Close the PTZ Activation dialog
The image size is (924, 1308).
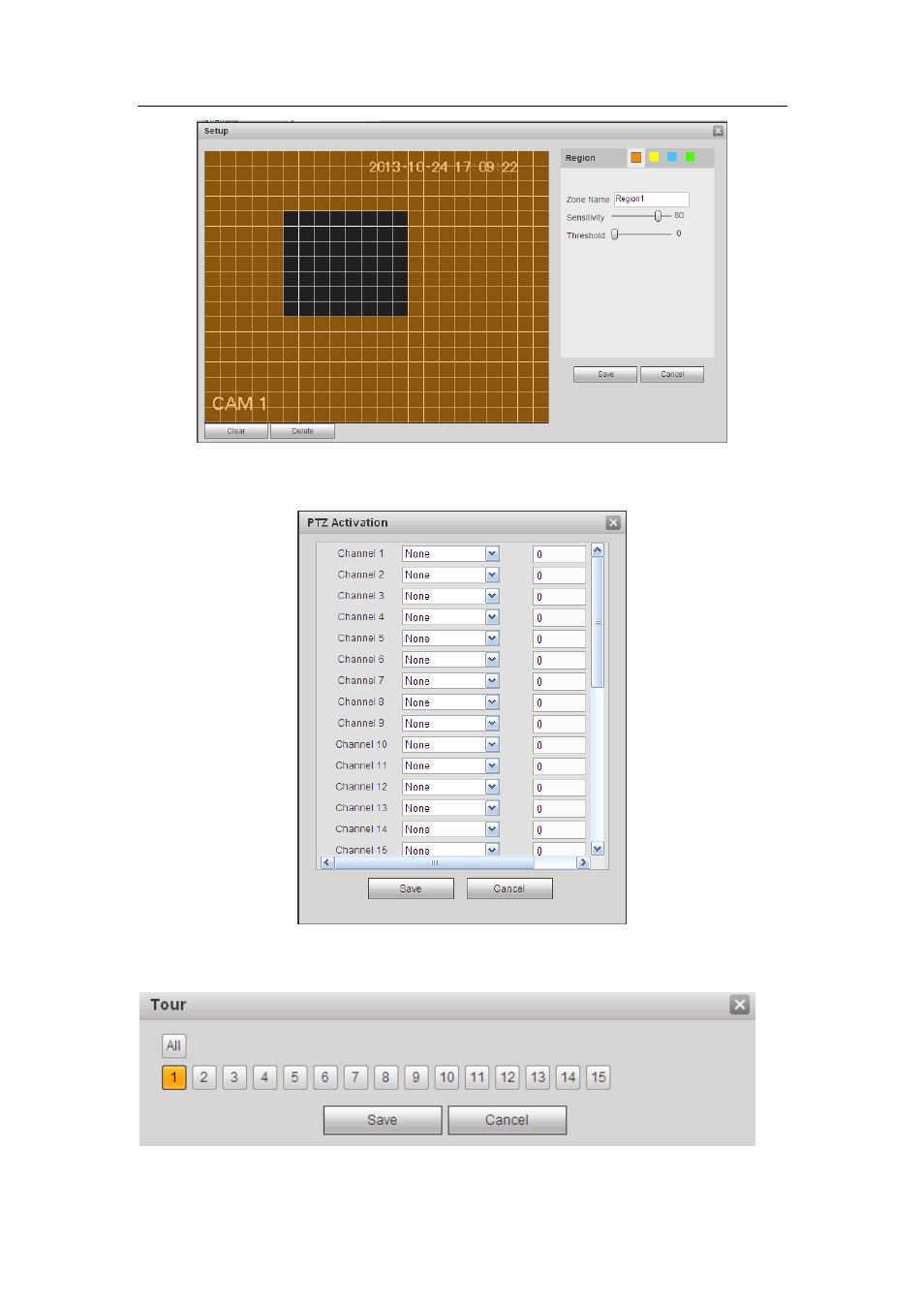coord(613,523)
